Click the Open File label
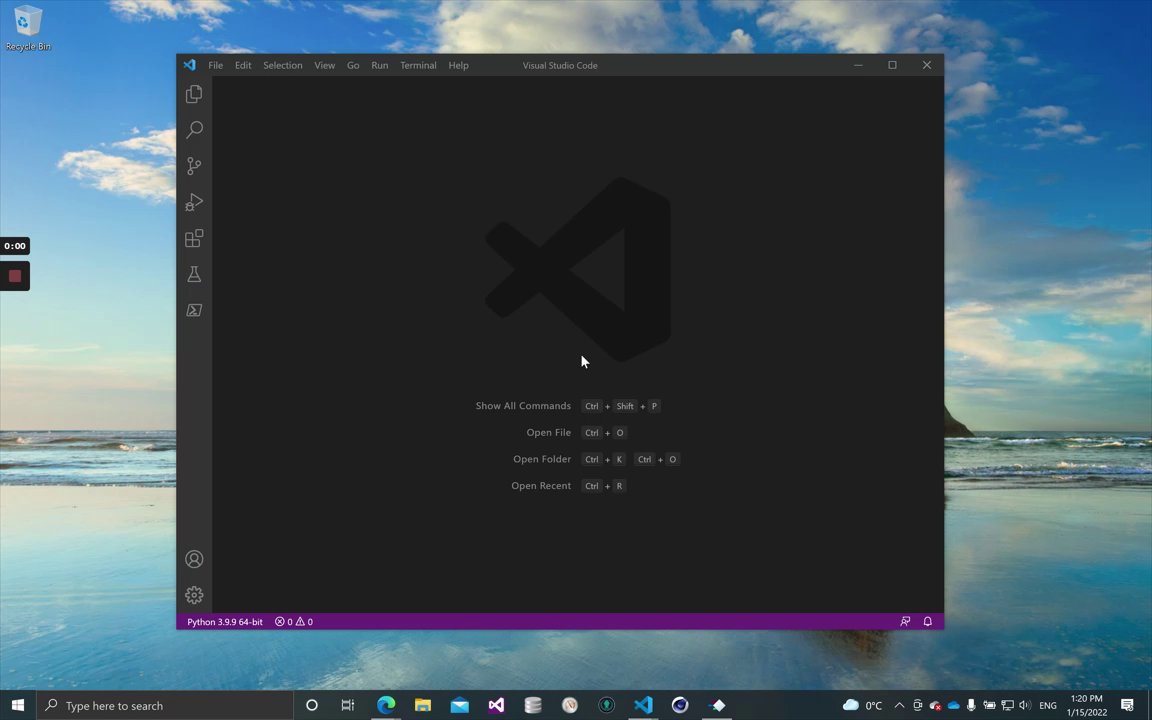Screen dimensions: 1152x720 tap(549, 433)
